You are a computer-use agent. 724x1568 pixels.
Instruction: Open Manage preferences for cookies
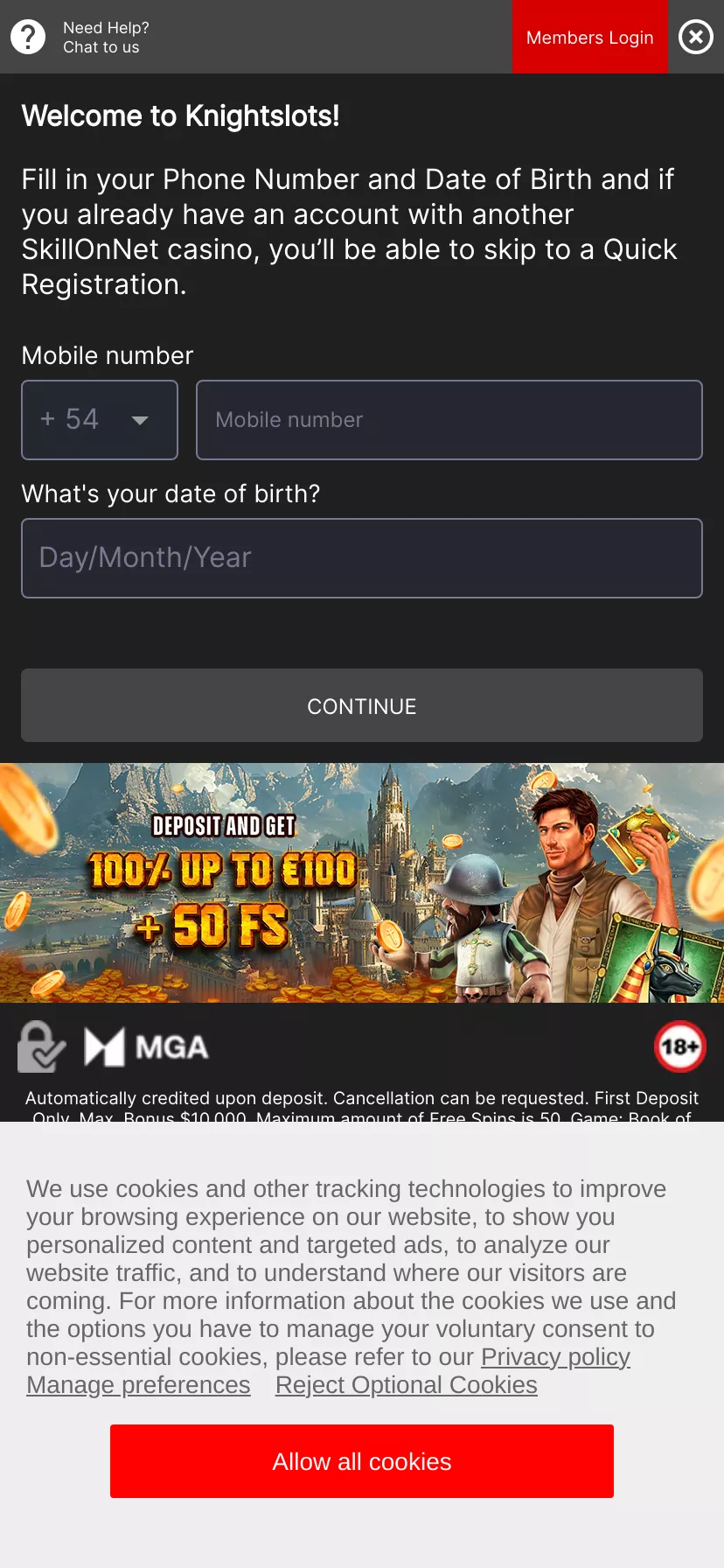[138, 1385]
